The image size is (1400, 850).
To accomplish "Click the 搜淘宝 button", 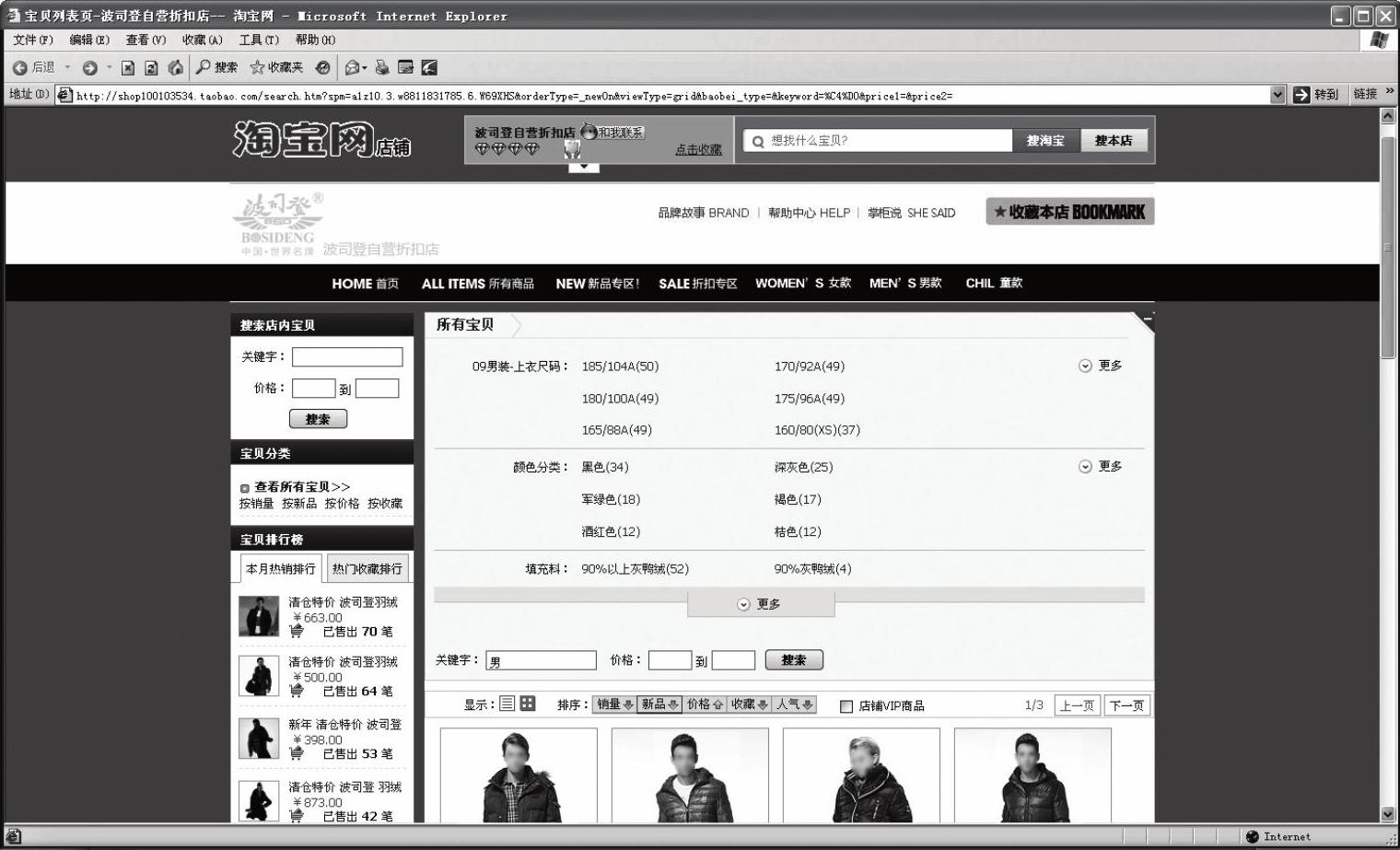I will [1045, 140].
